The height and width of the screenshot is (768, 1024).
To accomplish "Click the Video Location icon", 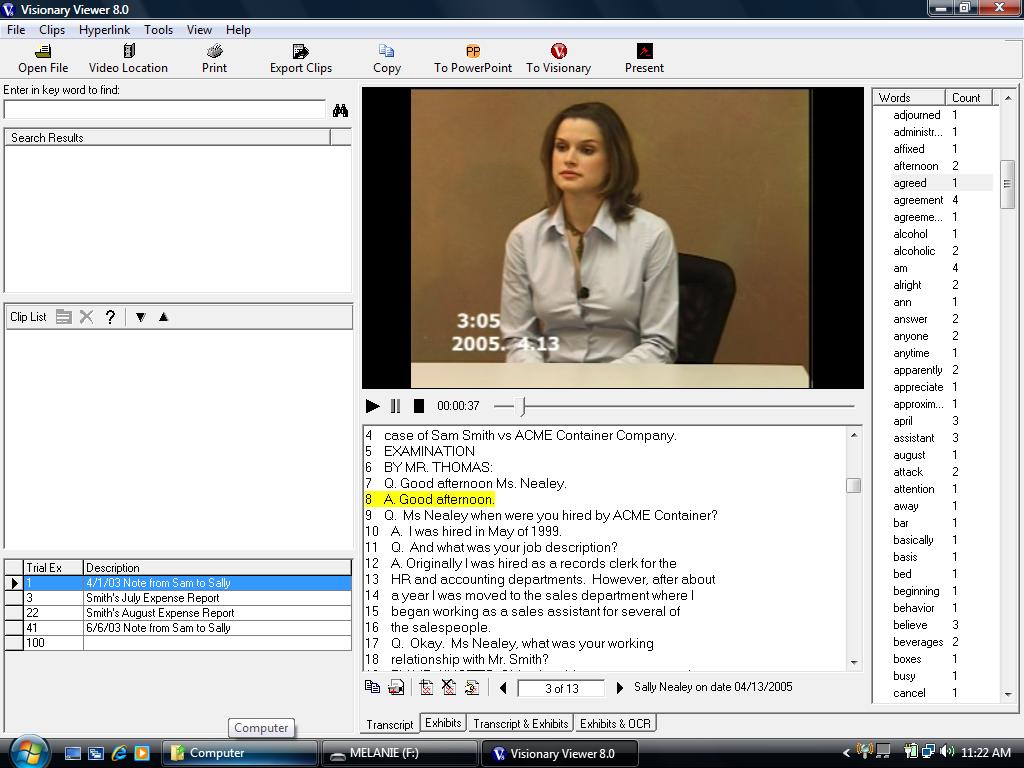I will 128,52.
